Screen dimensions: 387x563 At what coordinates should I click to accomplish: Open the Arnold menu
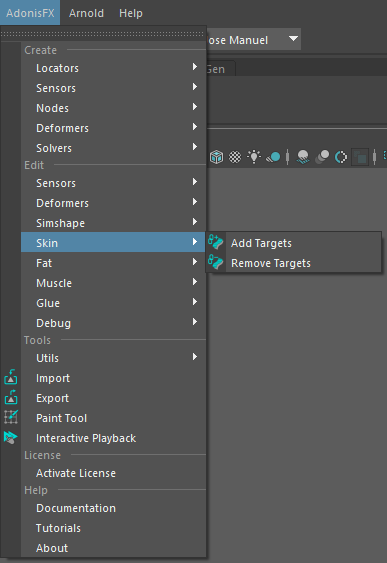click(86, 13)
